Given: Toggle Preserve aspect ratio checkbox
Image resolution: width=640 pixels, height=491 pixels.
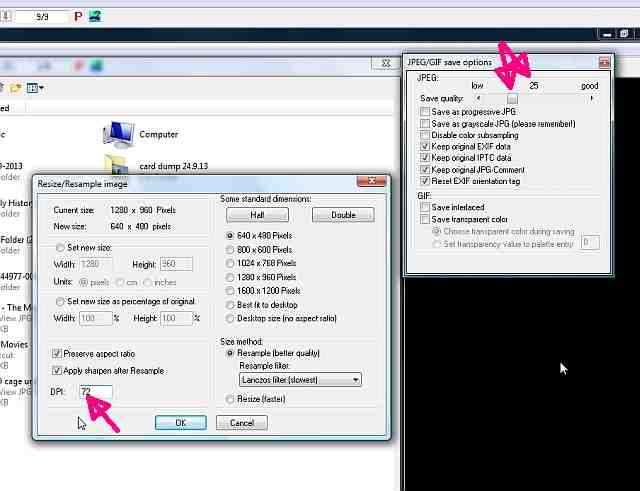Looking at the screenshot, I should tap(56, 354).
